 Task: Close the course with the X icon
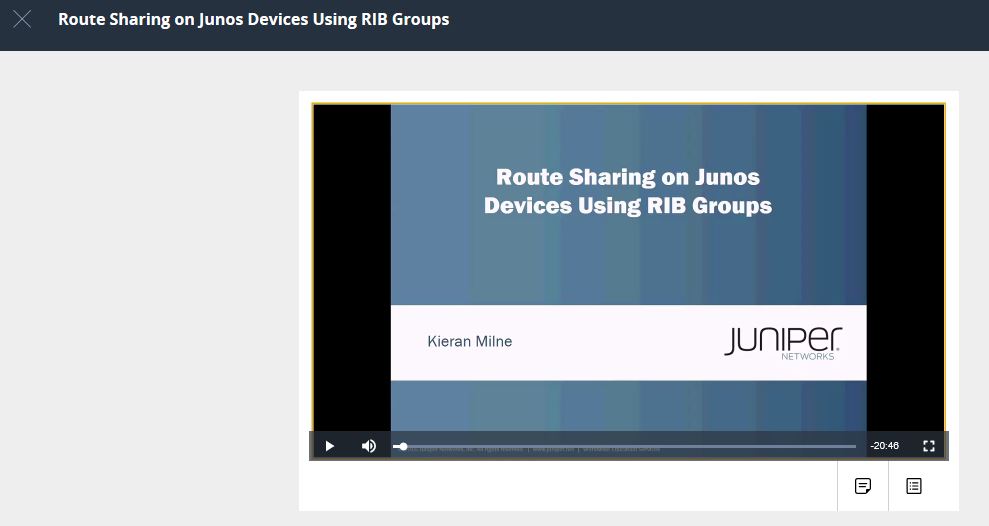(22, 20)
